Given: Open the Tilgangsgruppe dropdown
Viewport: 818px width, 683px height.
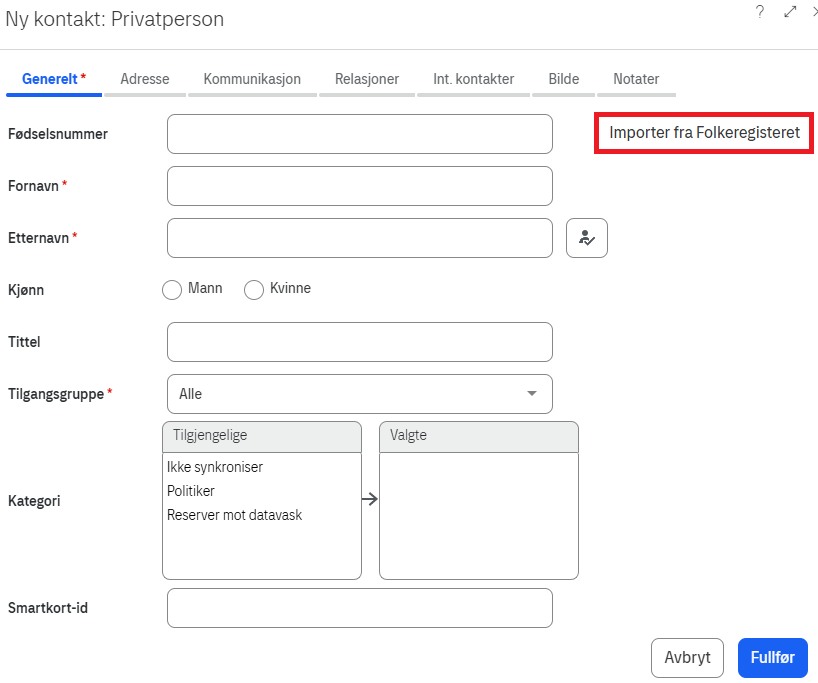Looking at the screenshot, I should coord(360,394).
